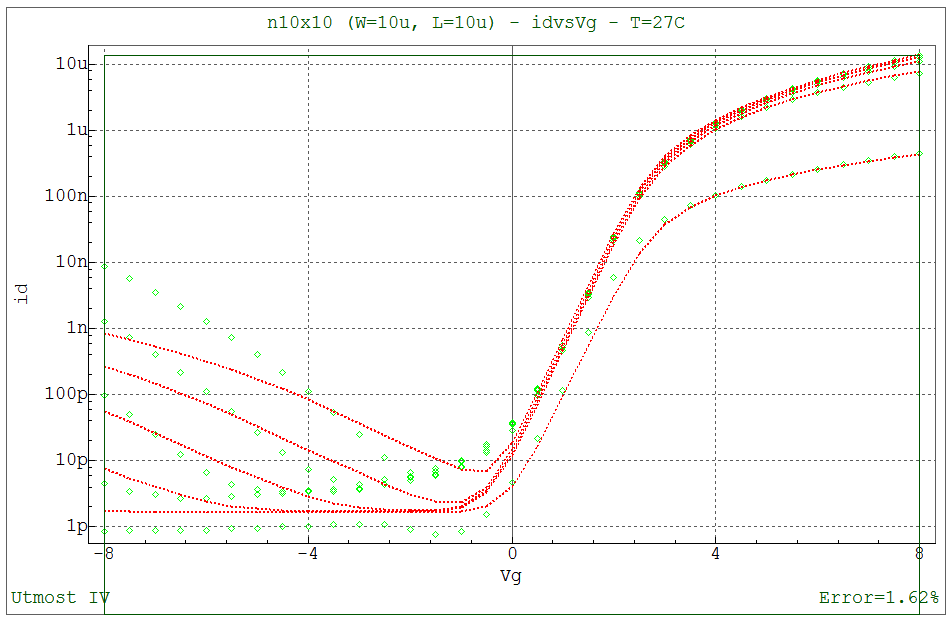Click the 'Utmost IV' label
The image size is (949, 617).
click(61, 598)
